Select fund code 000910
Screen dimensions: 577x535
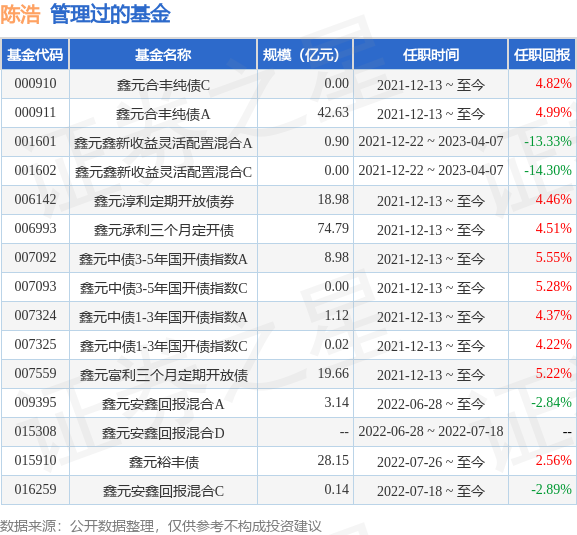[35, 84]
